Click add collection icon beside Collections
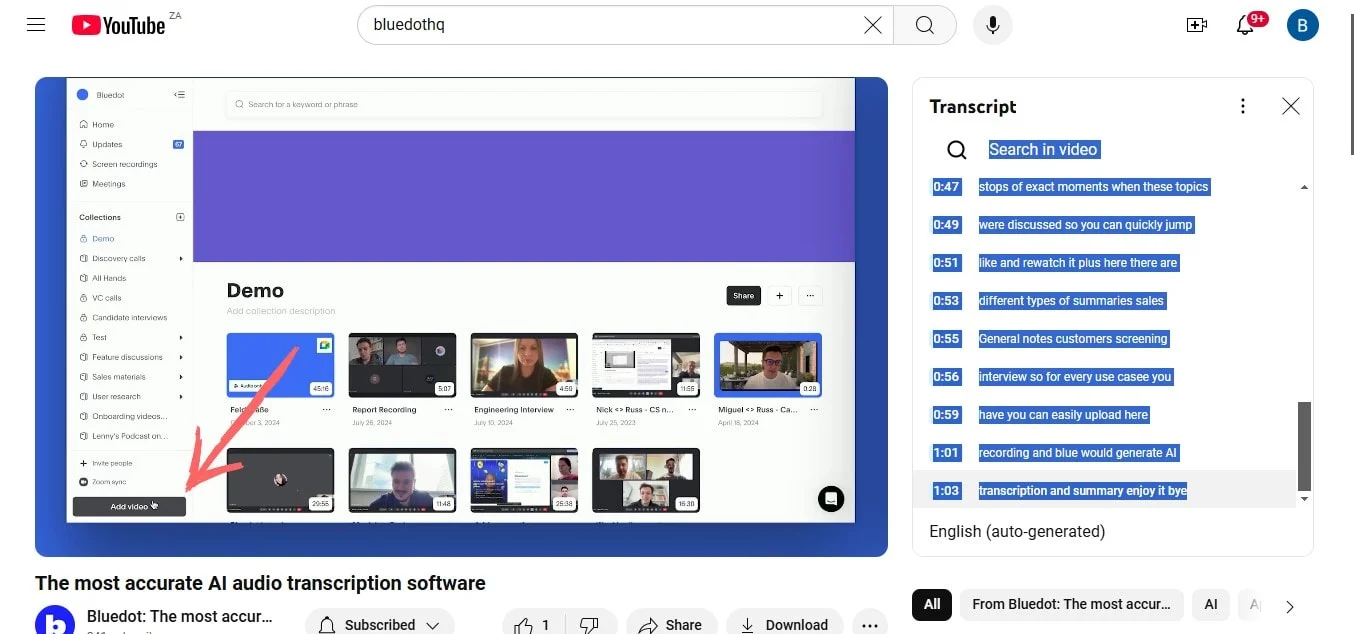Viewport: 1354px width, 634px height. pyautogui.click(x=180, y=217)
